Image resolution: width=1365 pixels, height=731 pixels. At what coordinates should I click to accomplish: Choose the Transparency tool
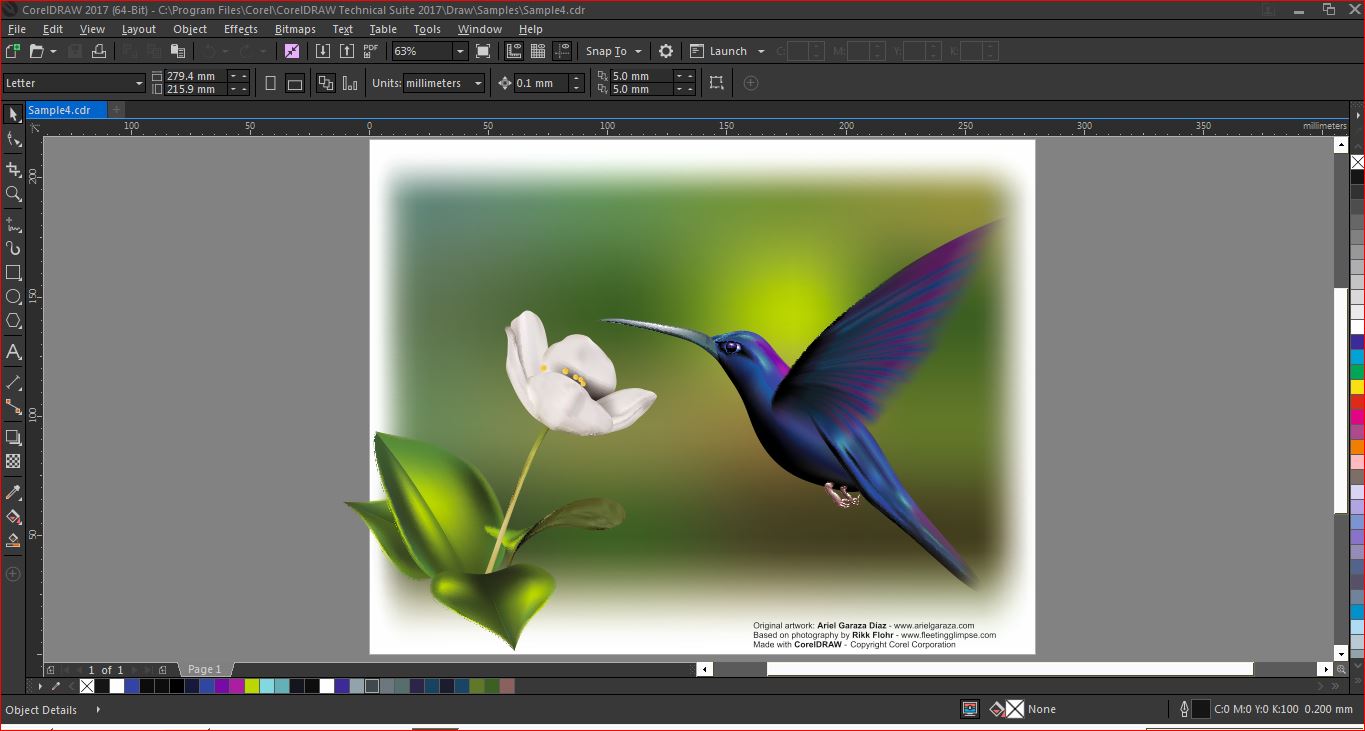(x=13, y=462)
